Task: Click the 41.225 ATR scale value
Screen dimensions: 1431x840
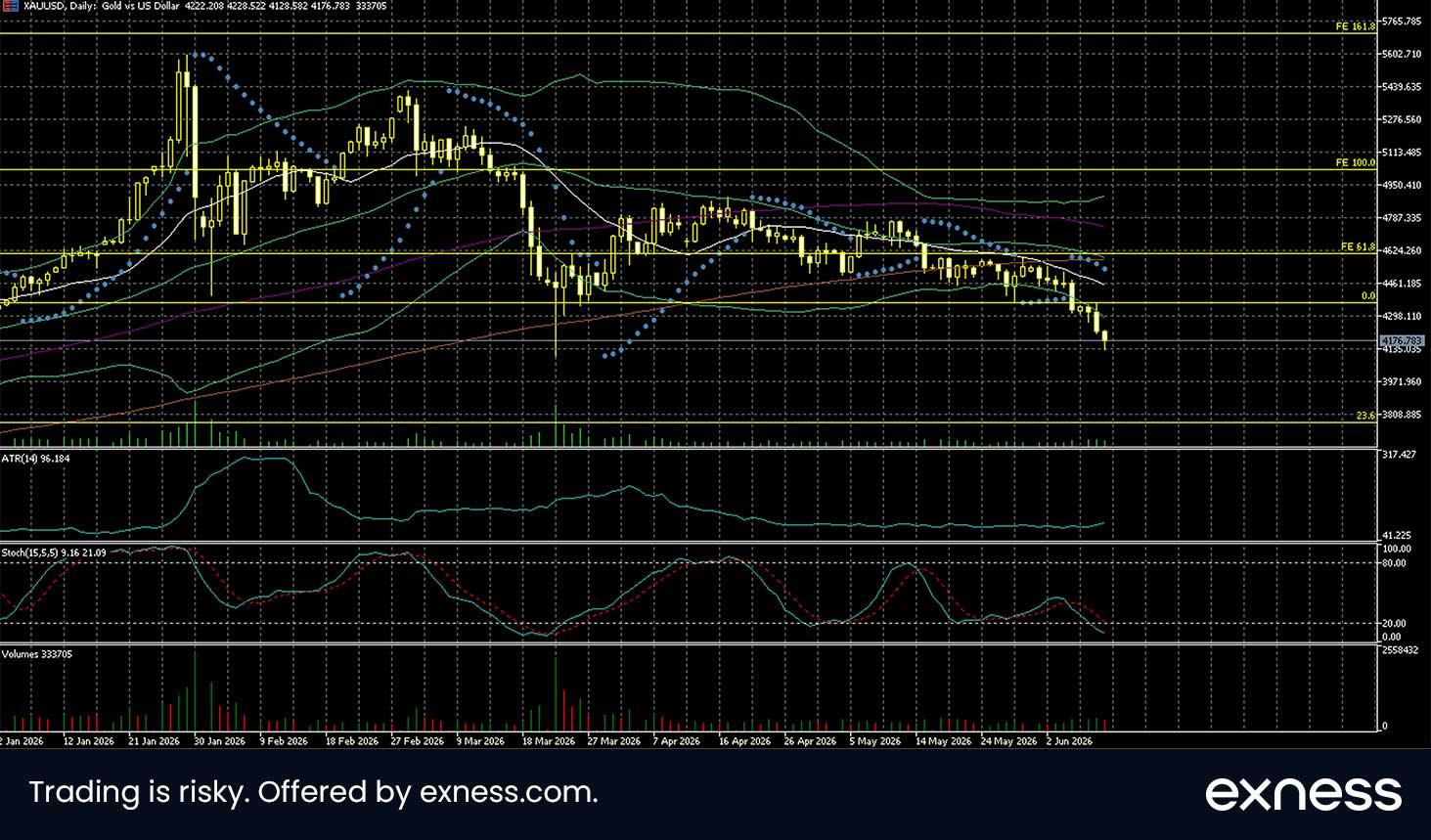Action: pos(1397,535)
